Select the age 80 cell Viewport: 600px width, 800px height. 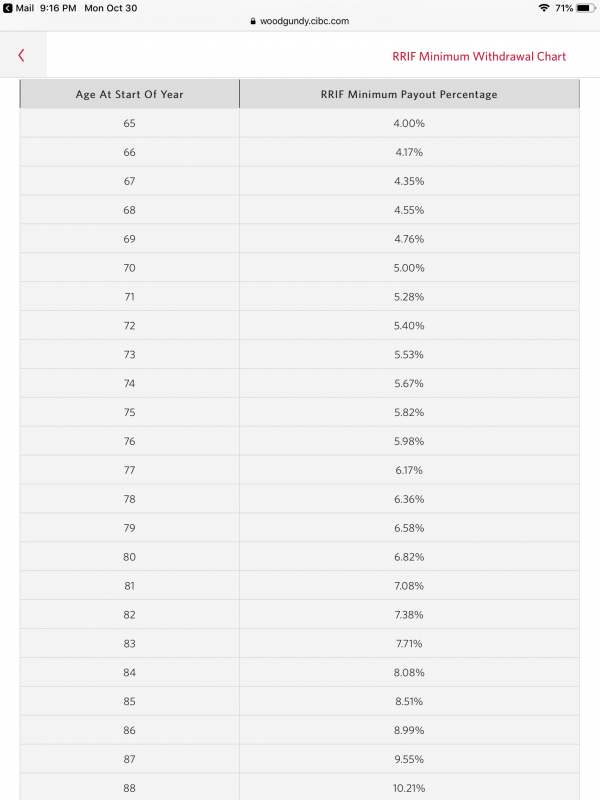click(x=130, y=557)
